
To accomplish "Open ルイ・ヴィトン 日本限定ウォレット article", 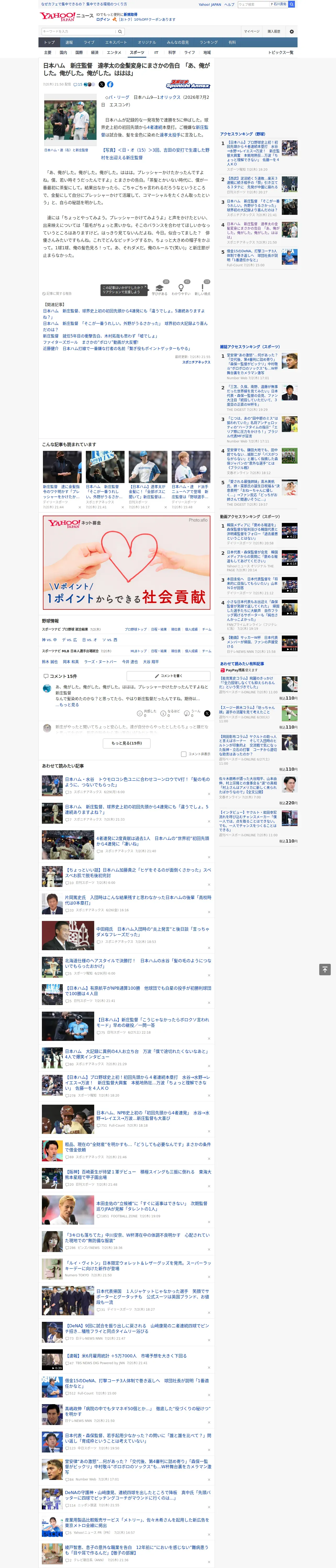I will click(138, 1265).
